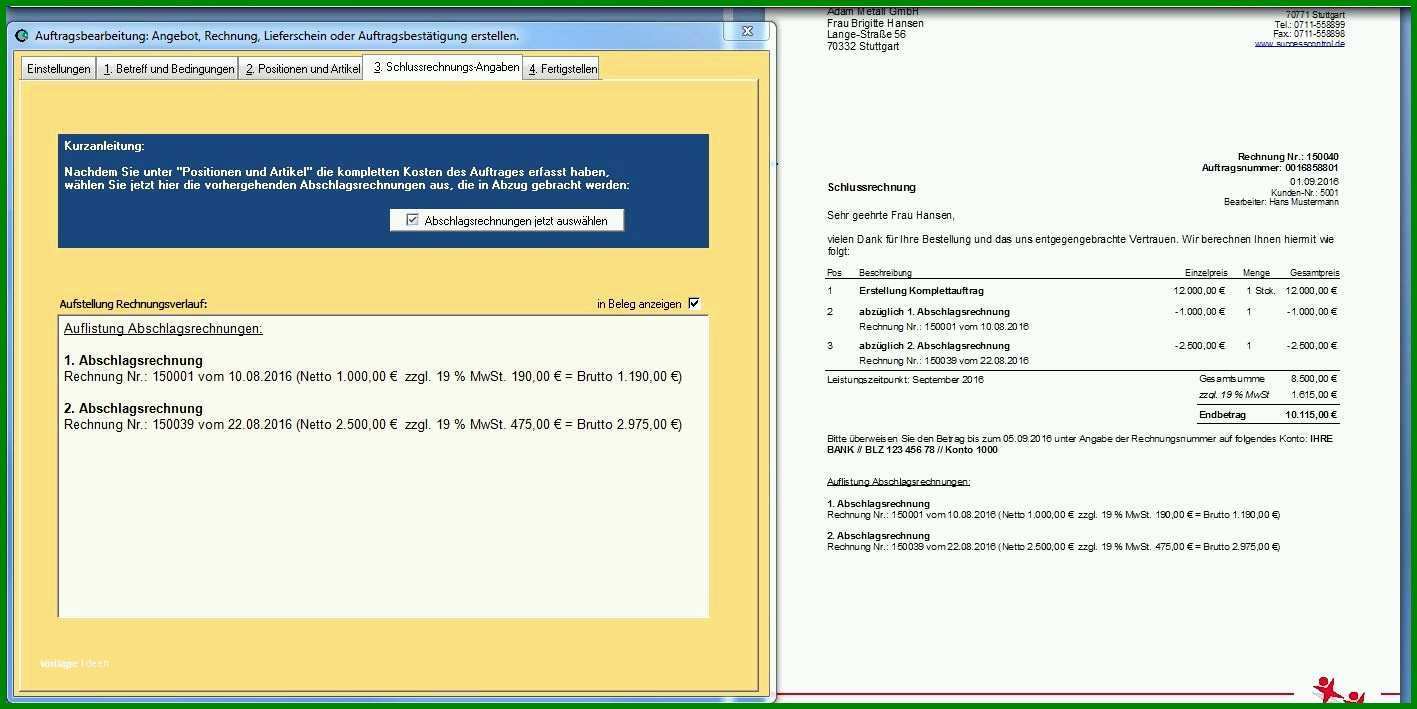Screen dimensions: 1417x709
Task: Click 'Leistungszeitpunkt: September 2016' in invoice
Action: coord(905,379)
